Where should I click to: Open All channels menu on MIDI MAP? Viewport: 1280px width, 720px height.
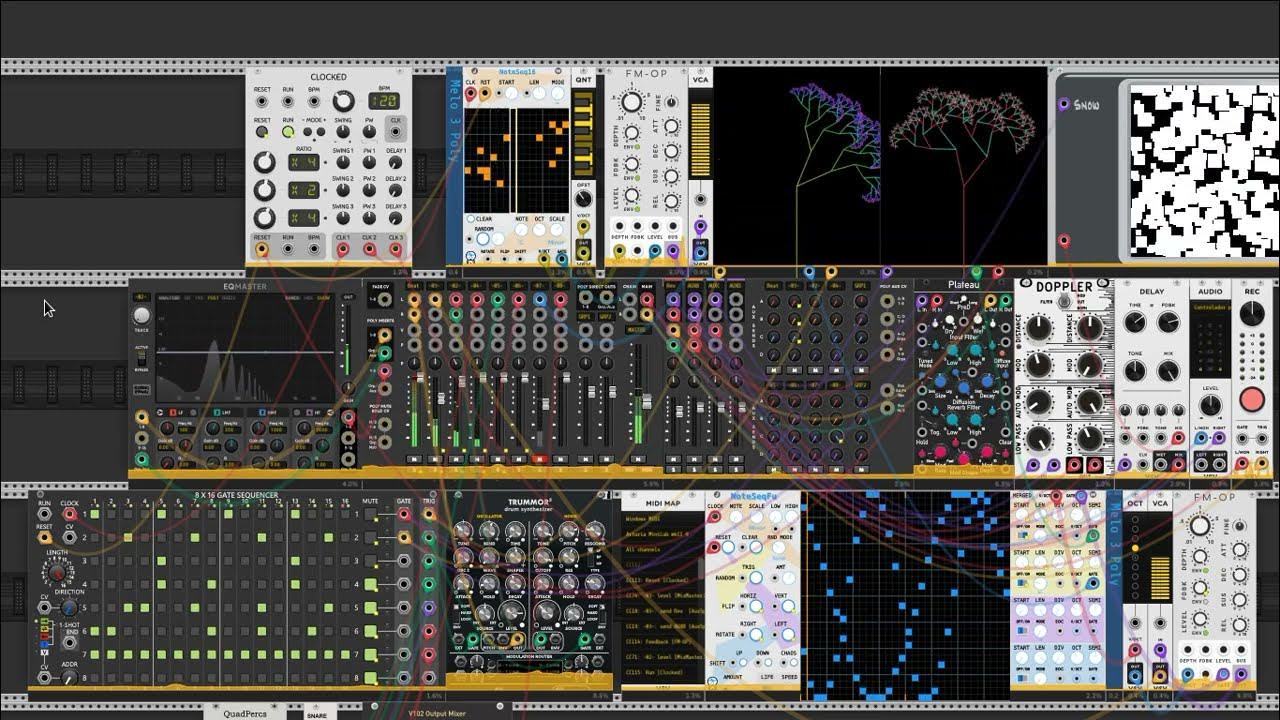[x=661, y=549]
